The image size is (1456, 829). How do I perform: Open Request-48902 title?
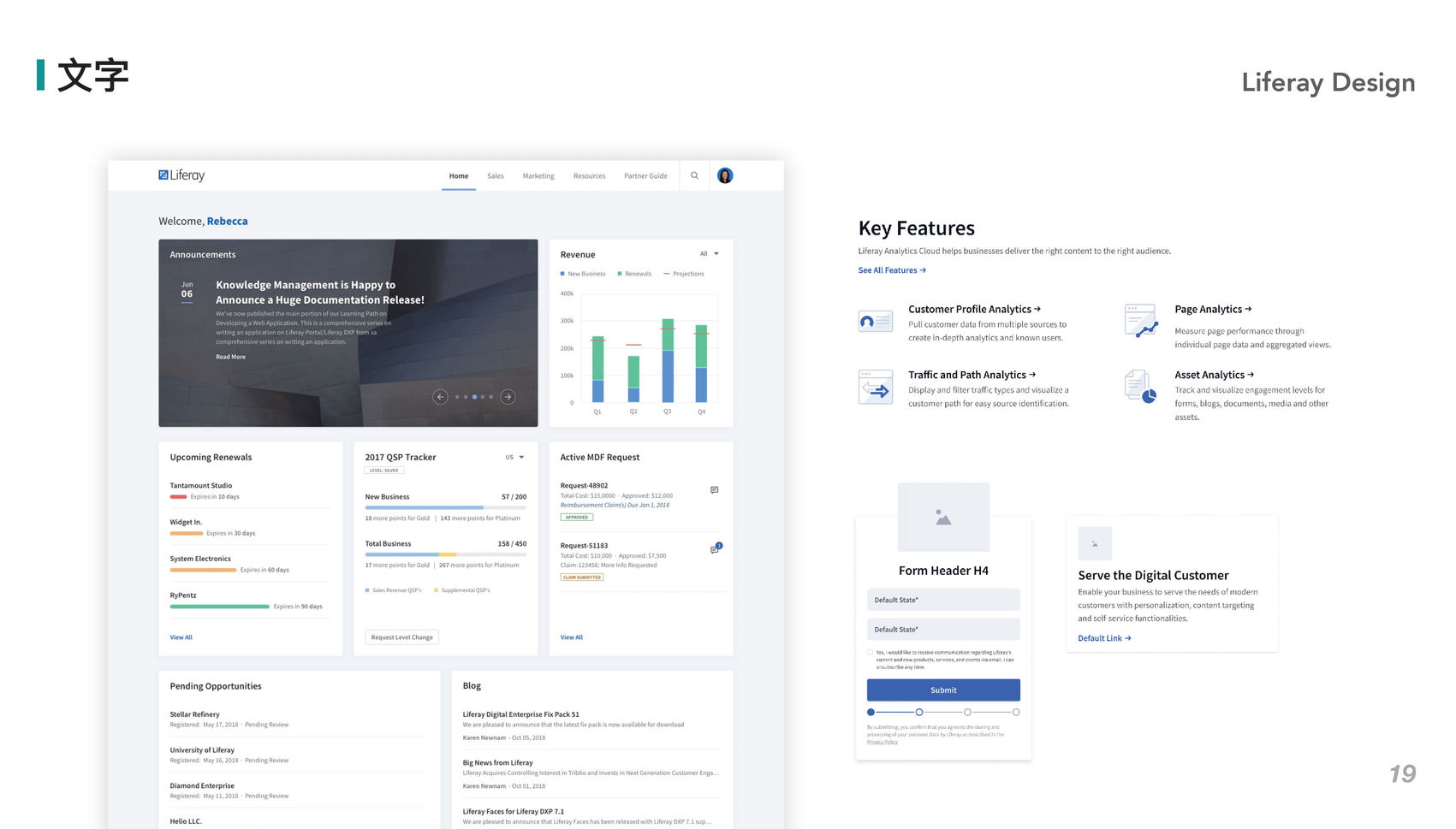click(x=584, y=485)
